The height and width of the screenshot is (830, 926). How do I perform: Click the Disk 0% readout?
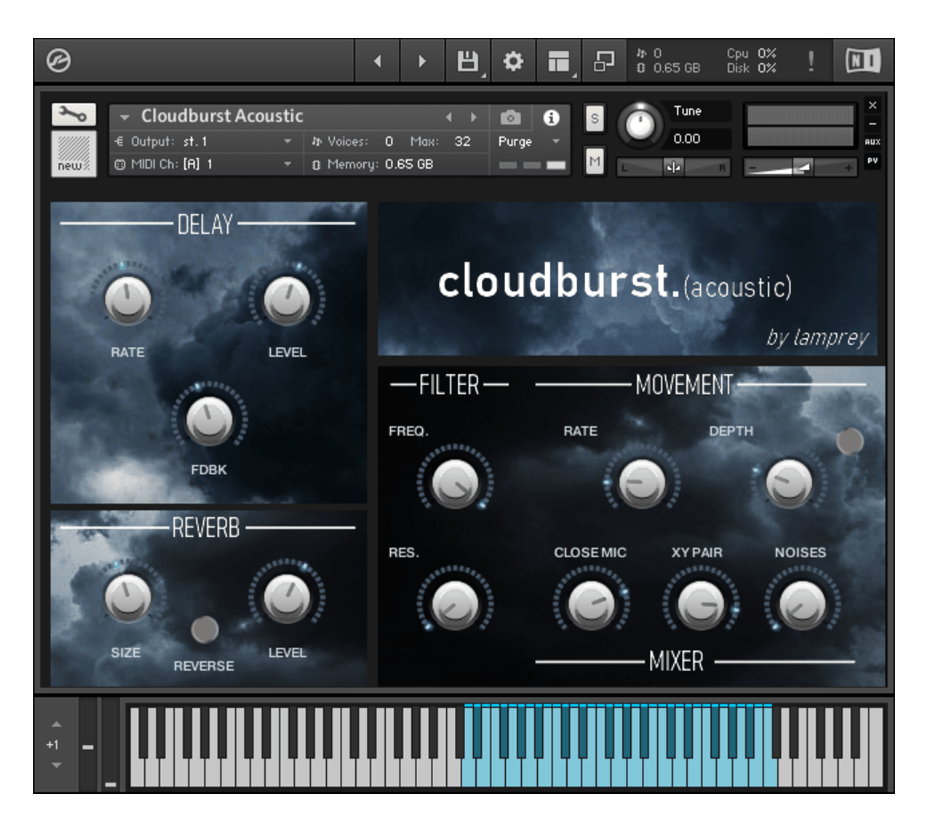[751, 69]
